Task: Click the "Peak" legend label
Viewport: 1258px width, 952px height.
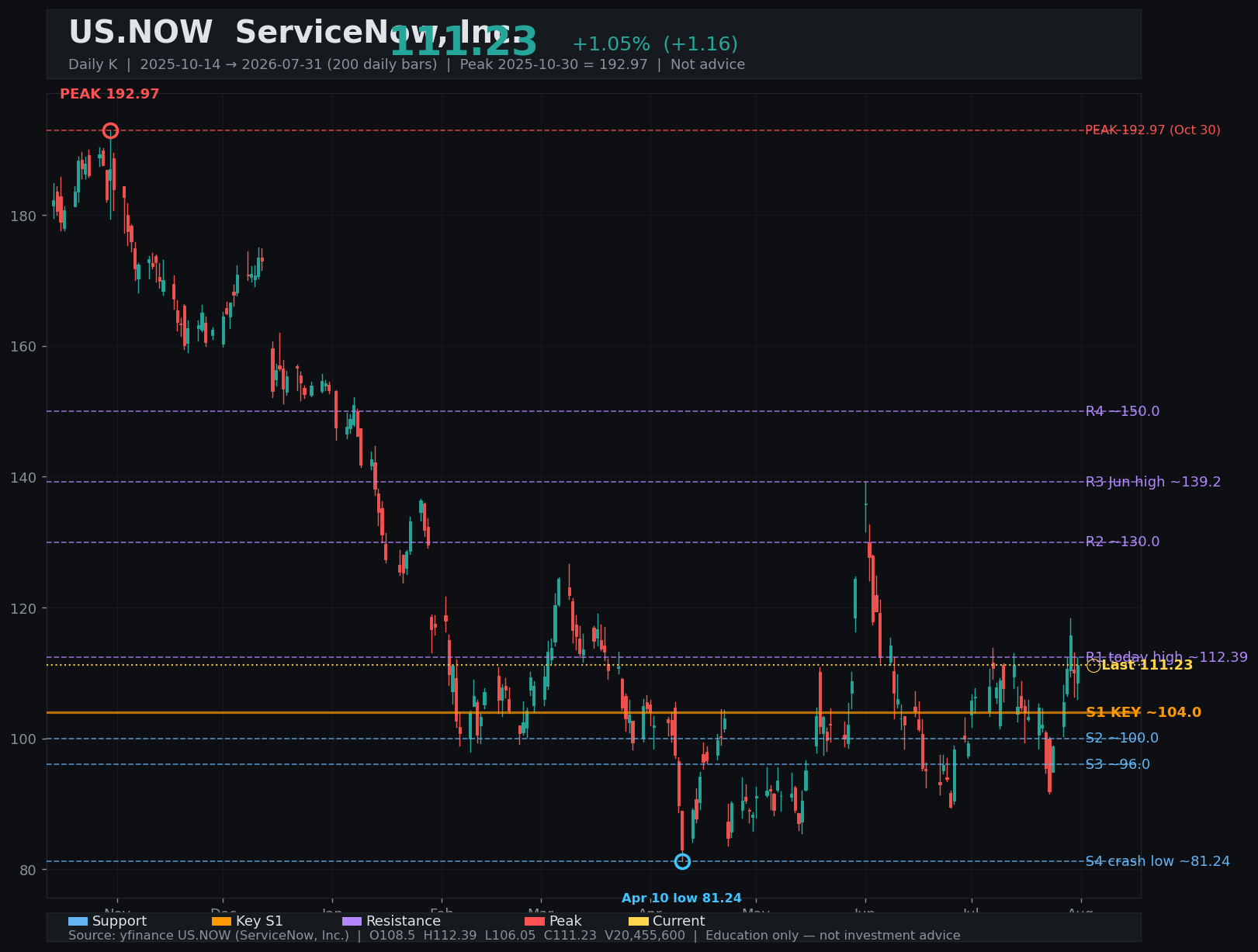Action: pos(566,921)
